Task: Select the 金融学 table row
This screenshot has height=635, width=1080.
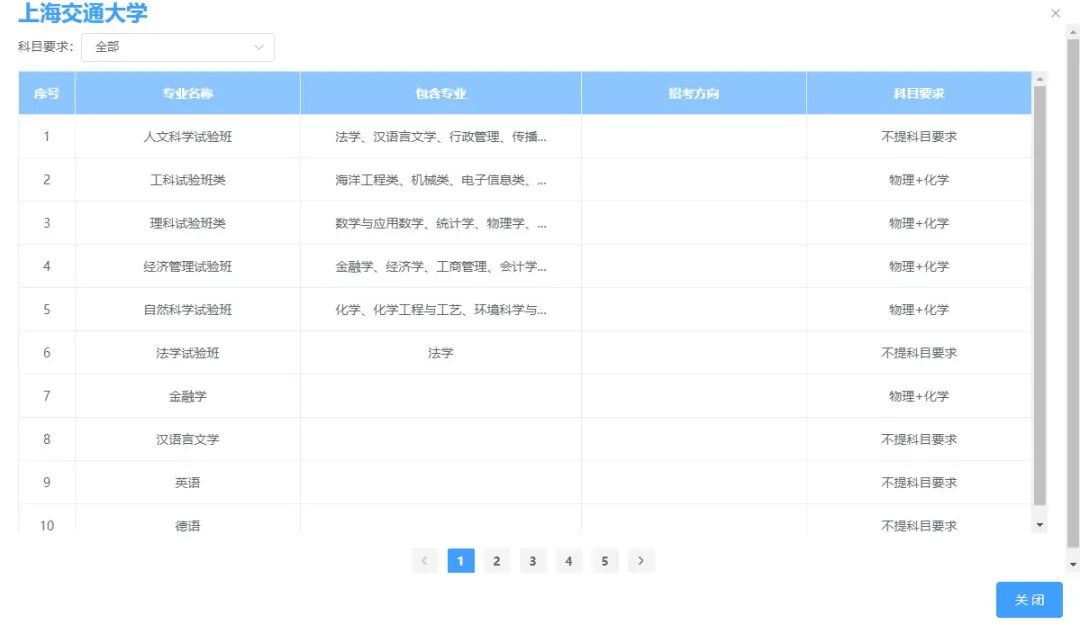Action: click(x=186, y=395)
